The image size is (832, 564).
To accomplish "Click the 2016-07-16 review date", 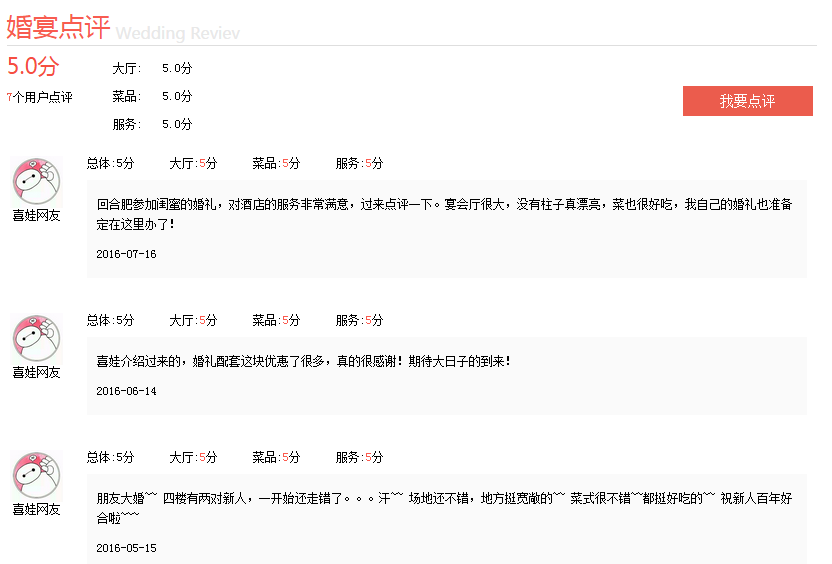I will click(x=126, y=254).
